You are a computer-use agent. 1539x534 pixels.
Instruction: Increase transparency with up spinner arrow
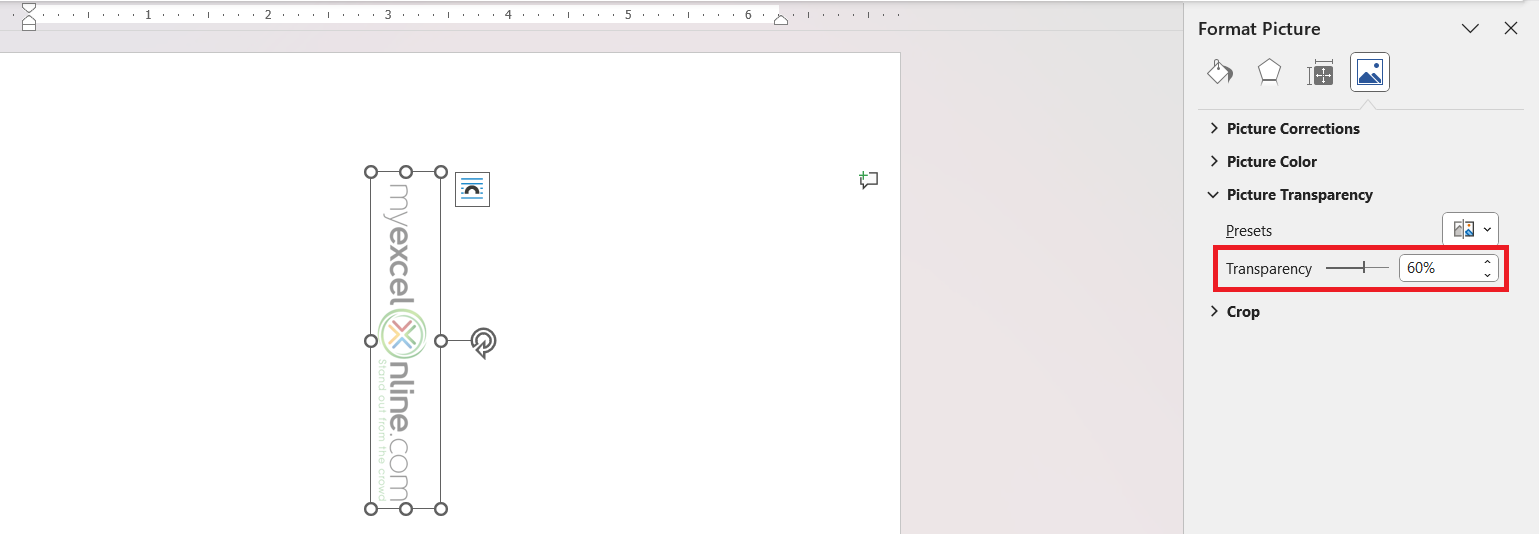click(x=1487, y=262)
